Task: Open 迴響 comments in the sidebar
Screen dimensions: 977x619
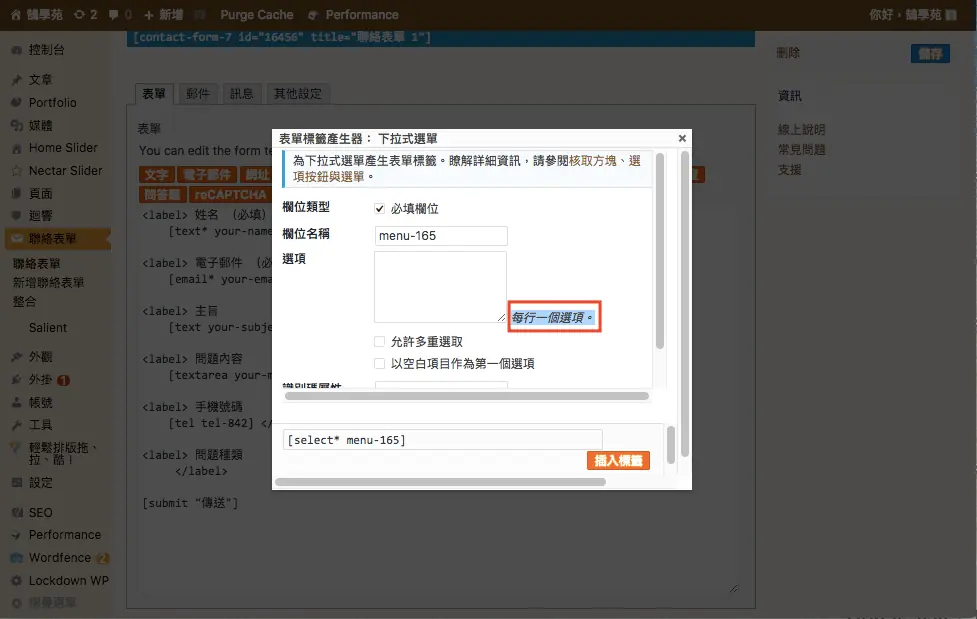Action: coord(41,216)
